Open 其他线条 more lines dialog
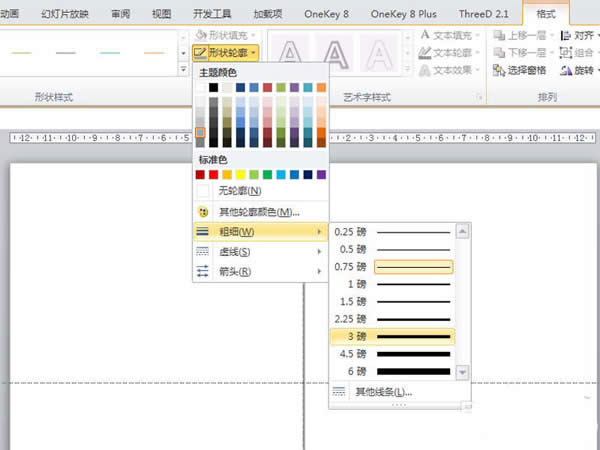600x450 pixels. (x=384, y=392)
